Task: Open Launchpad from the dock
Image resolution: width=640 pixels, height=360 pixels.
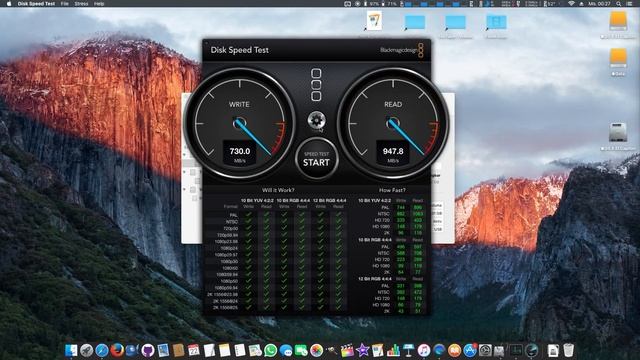Action: [87, 350]
